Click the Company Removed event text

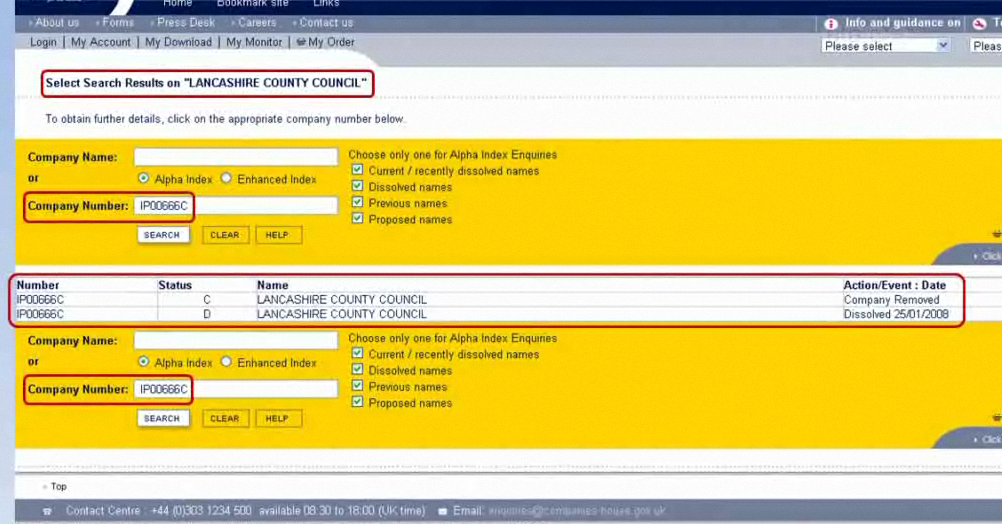pos(891,300)
